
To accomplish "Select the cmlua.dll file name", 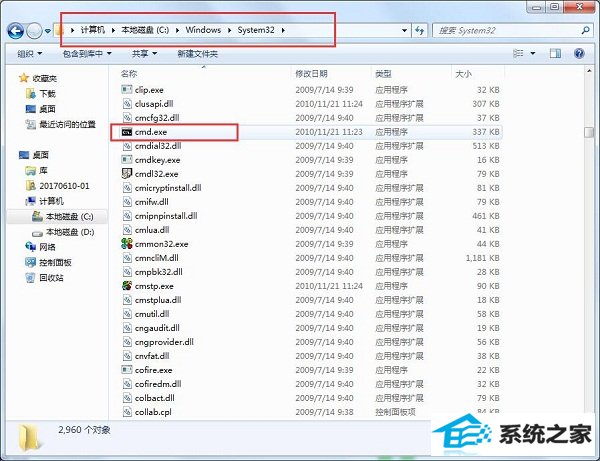I will 152,230.
